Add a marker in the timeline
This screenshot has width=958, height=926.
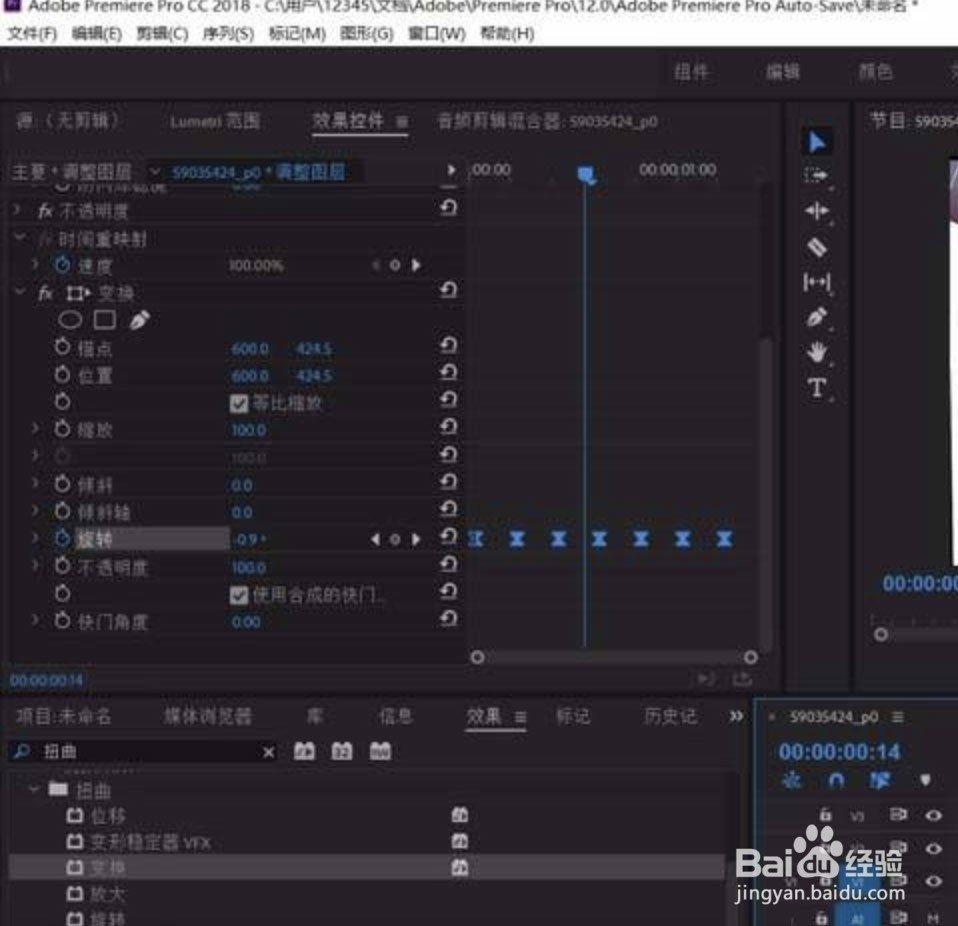pyautogui.click(x=925, y=781)
